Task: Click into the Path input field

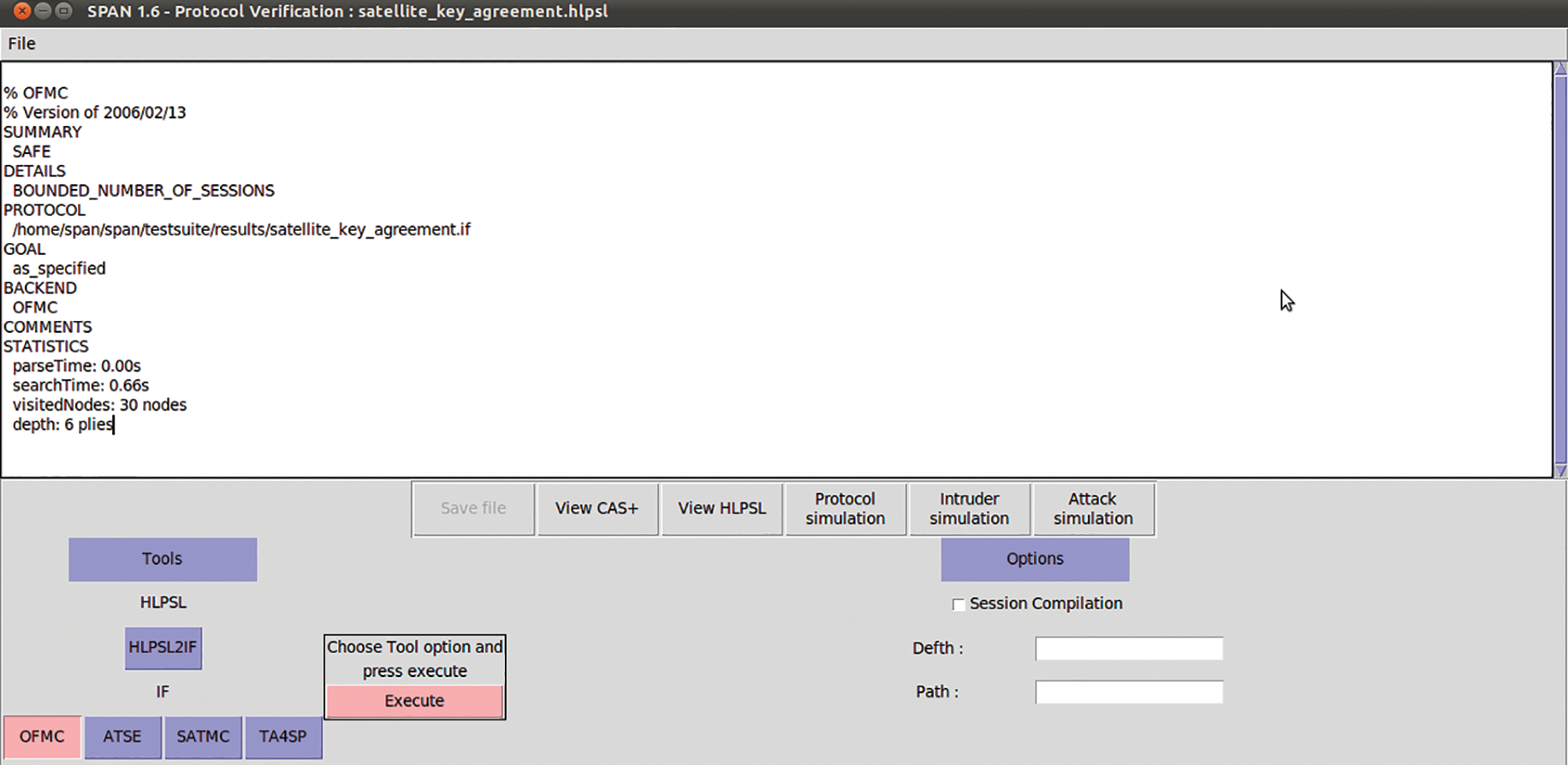Action: tap(1128, 692)
